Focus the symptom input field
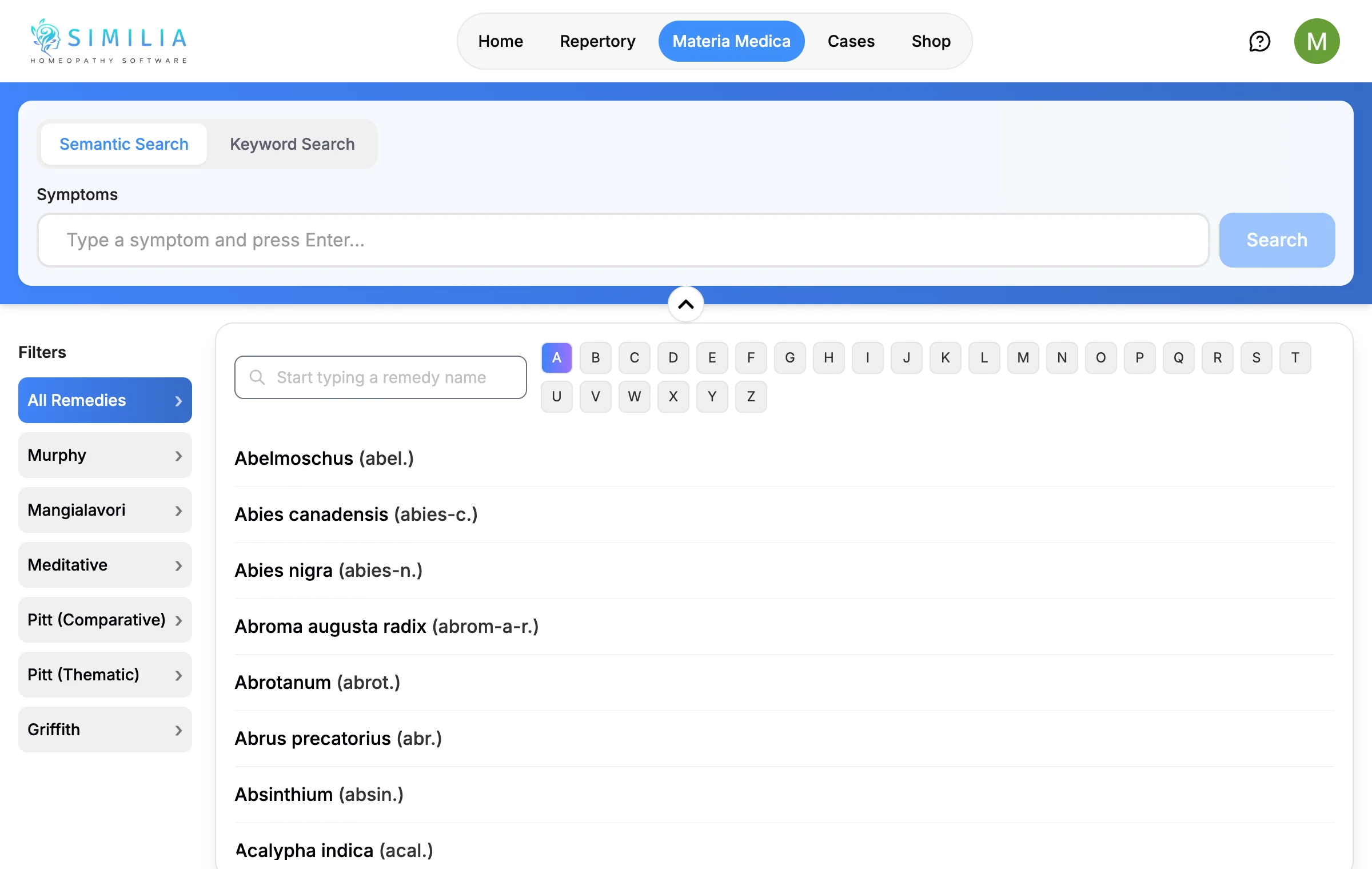Screen dimensions: 1372x869 click(623, 240)
